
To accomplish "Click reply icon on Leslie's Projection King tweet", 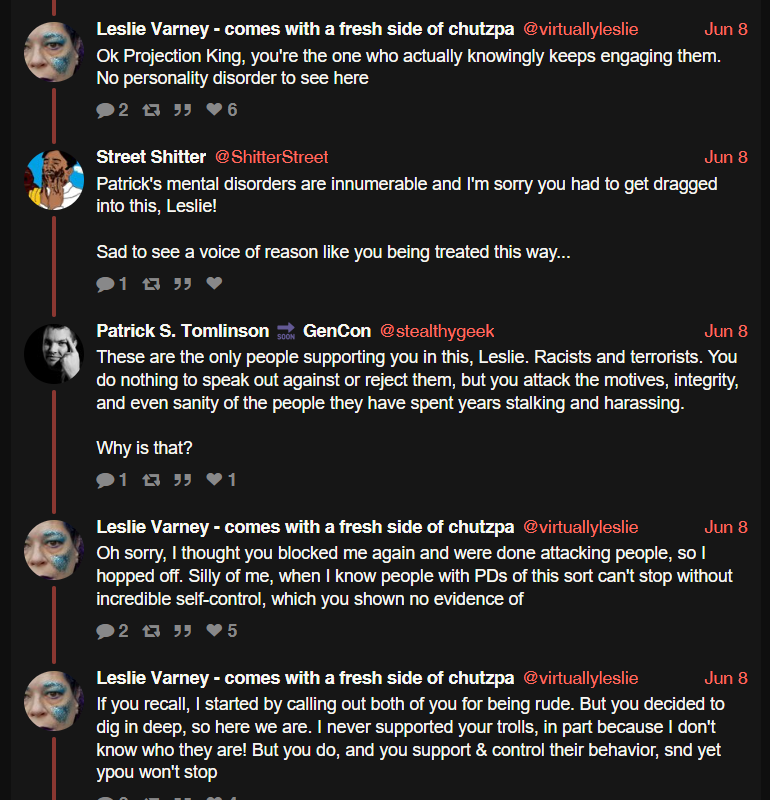I will coord(105,110).
